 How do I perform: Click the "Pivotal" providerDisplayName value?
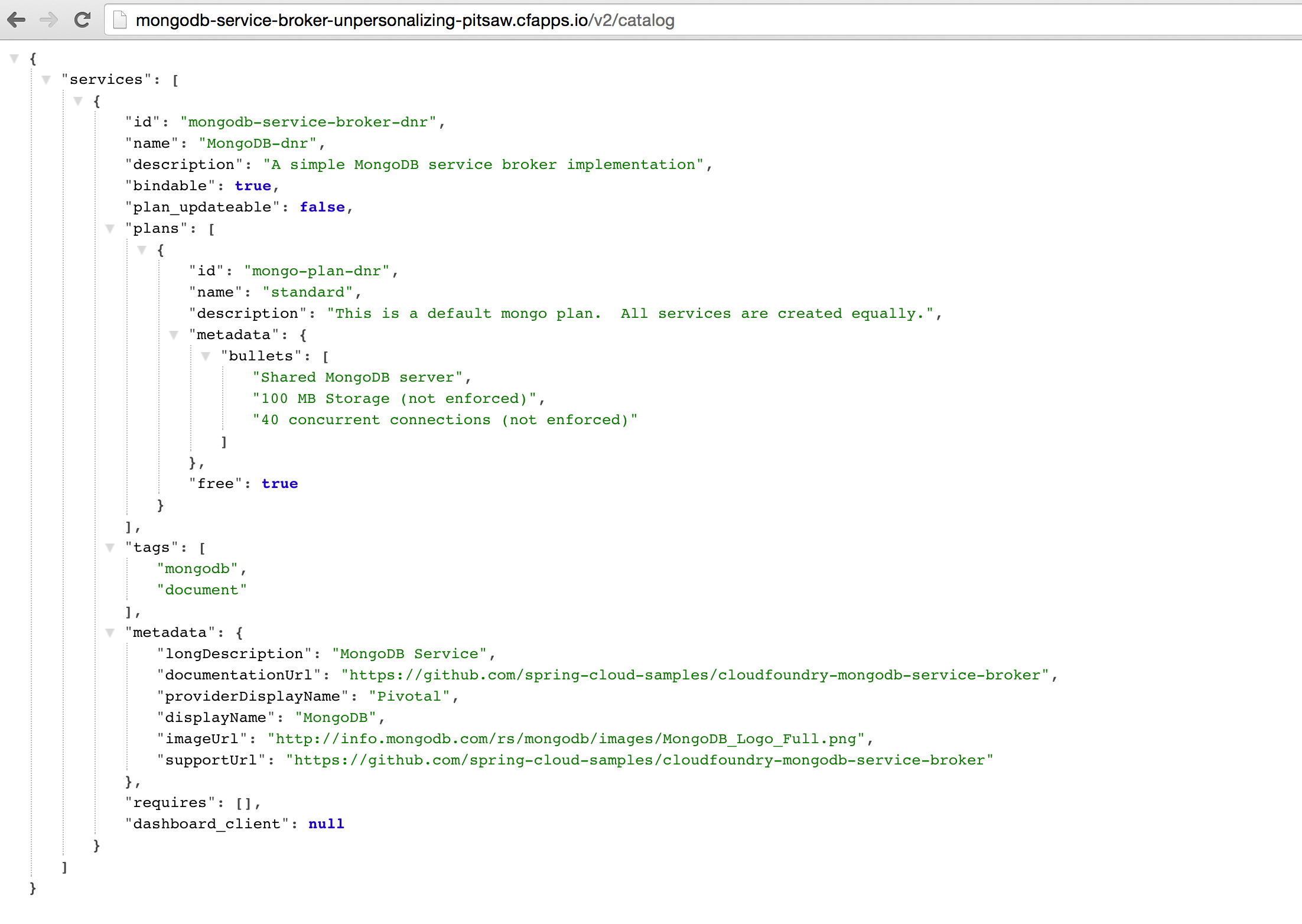[409, 697]
